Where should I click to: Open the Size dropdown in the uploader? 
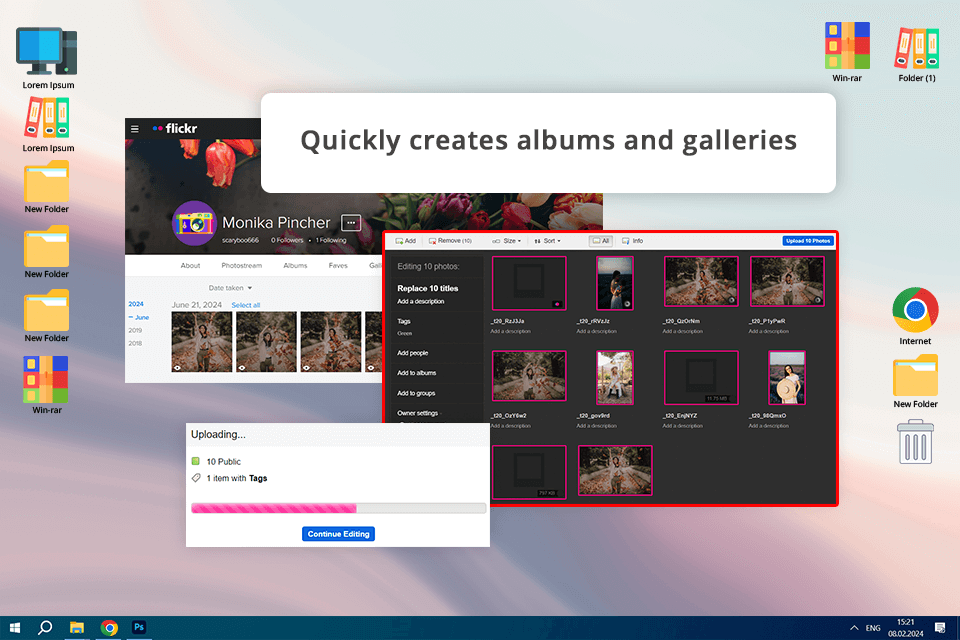coord(506,241)
